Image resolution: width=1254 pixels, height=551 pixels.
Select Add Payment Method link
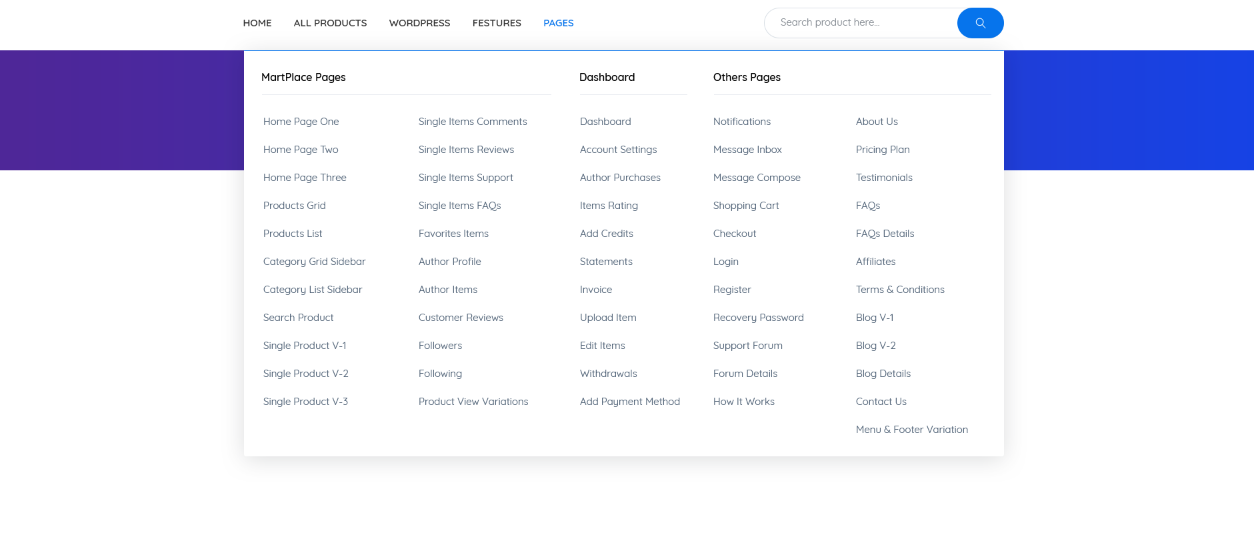tap(629, 402)
